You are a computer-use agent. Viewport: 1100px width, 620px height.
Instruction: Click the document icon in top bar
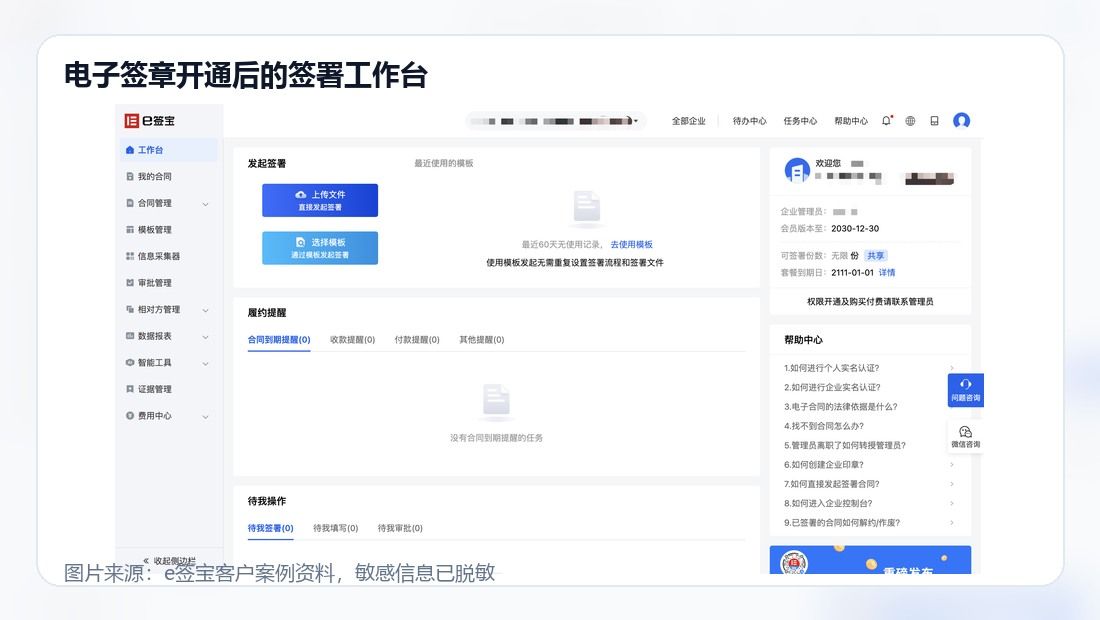934,121
